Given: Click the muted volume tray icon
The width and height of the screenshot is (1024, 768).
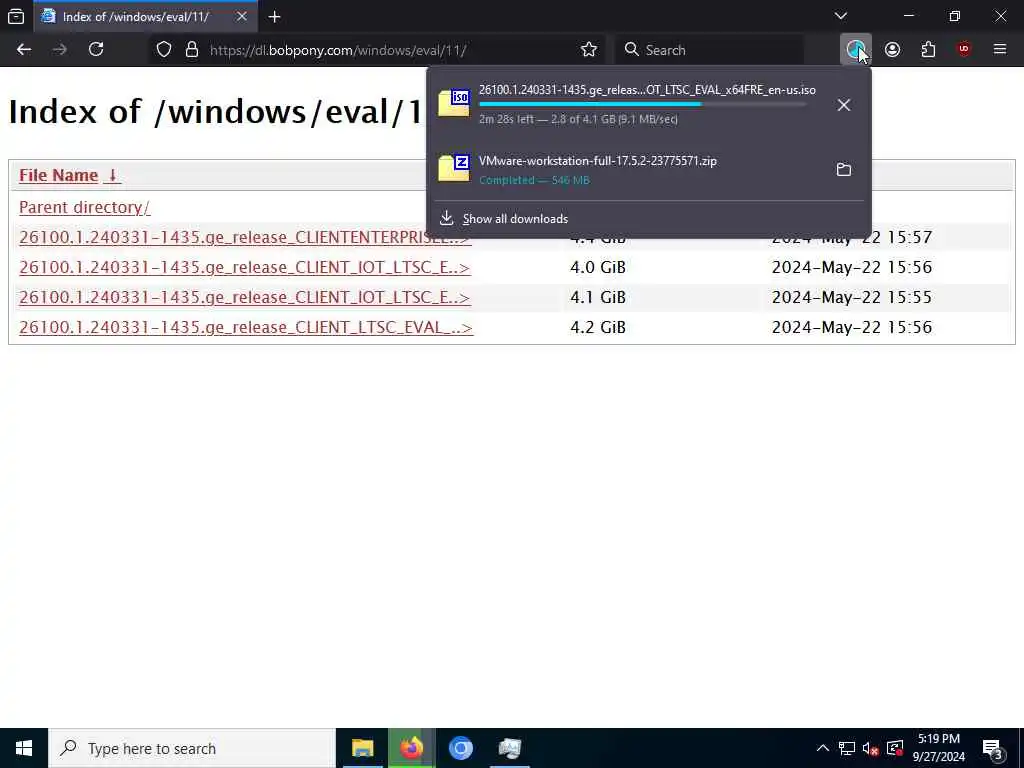Looking at the screenshot, I should 871,748.
